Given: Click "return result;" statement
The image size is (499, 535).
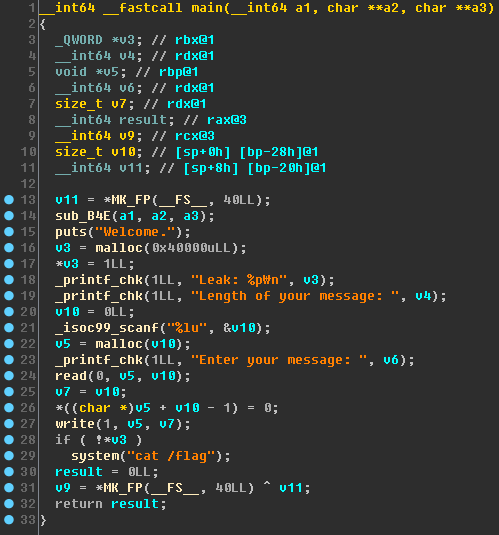Looking at the screenshot, I should (111, 504).
